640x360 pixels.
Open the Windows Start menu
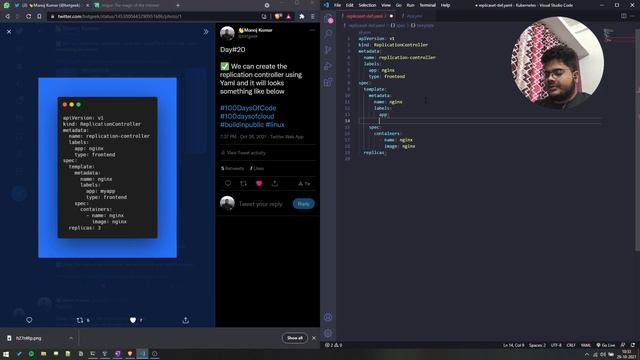[x=6, y=354]
